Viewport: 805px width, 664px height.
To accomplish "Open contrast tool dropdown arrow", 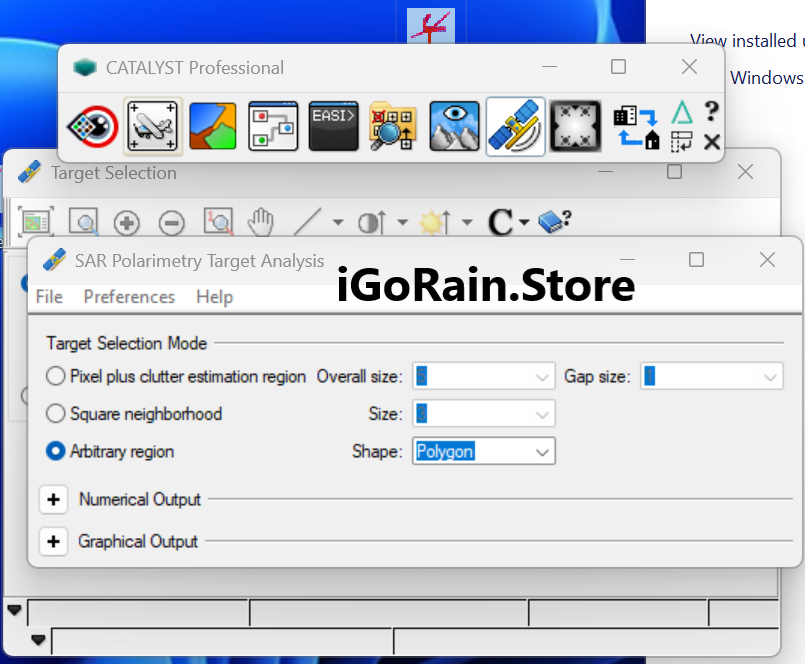I will coord(403,222).
